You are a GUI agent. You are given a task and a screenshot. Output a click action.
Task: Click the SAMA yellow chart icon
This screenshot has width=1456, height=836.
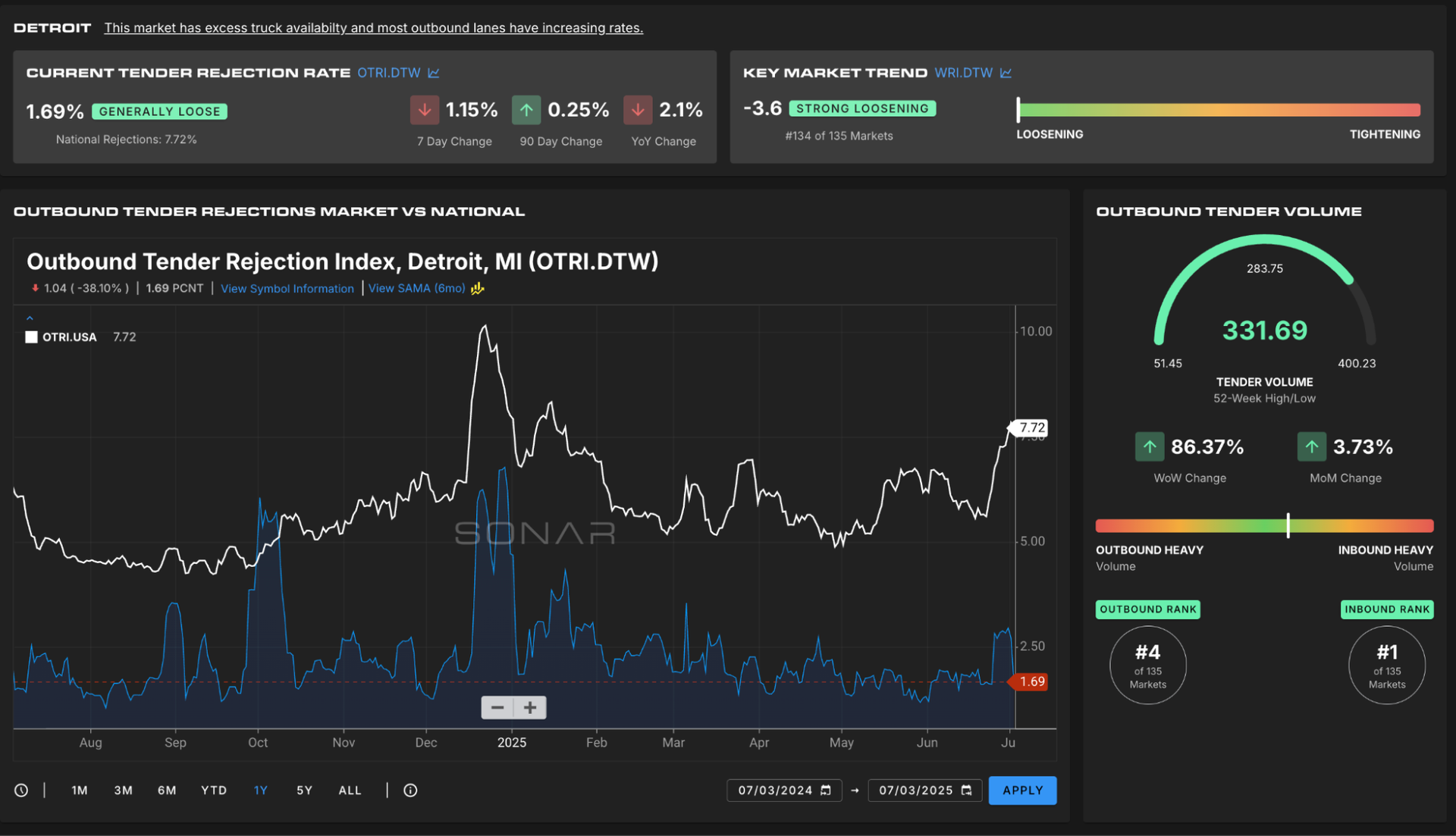[478, 289]
